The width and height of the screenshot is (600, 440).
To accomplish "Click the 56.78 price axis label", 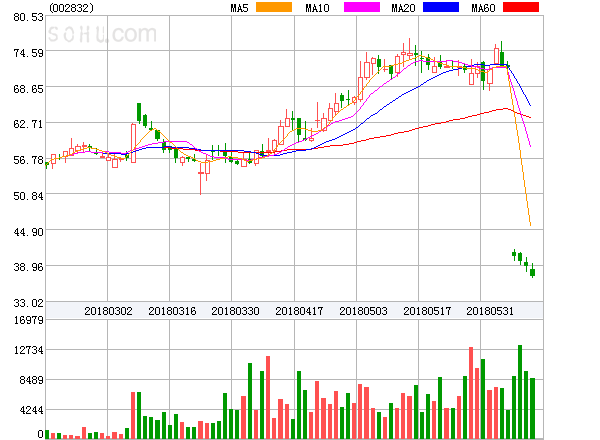I will pos(28,160).
